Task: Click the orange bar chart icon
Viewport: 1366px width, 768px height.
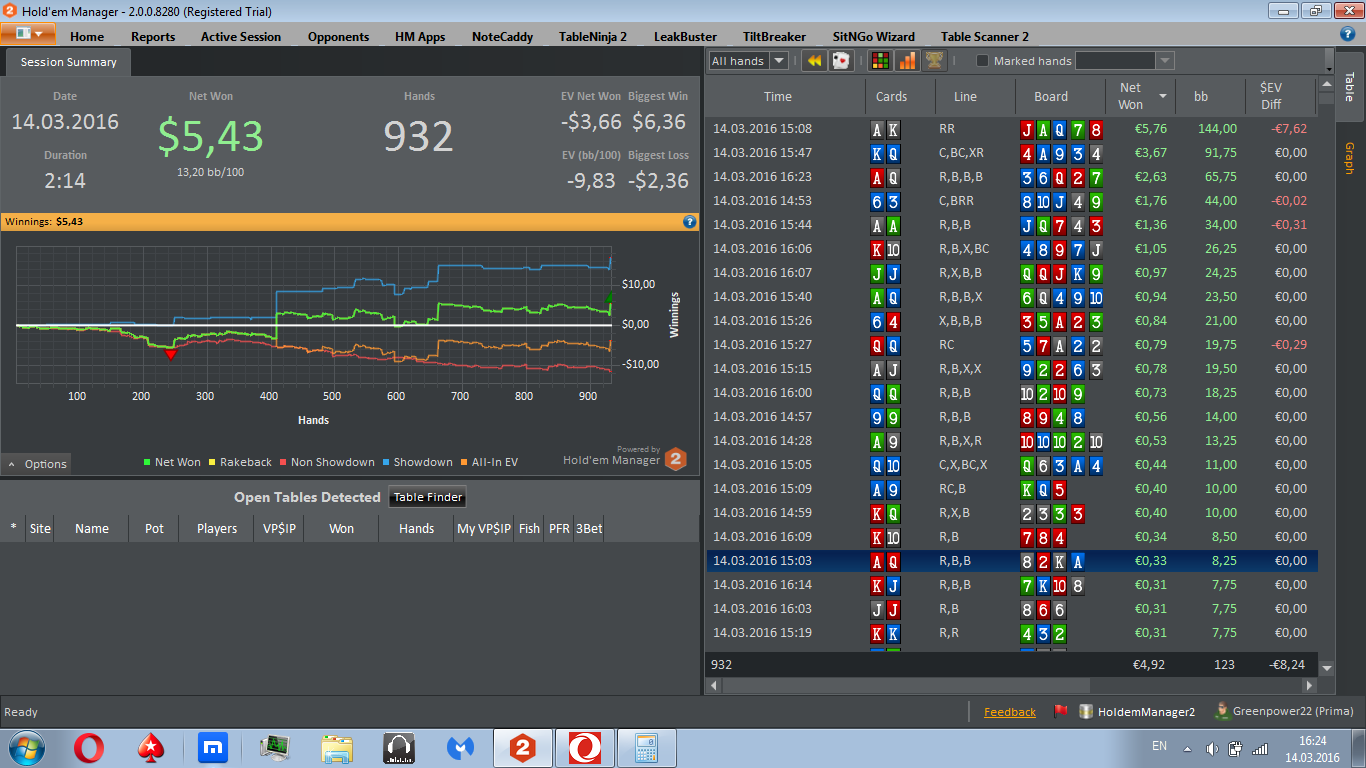Action: (x=907, y=61)
